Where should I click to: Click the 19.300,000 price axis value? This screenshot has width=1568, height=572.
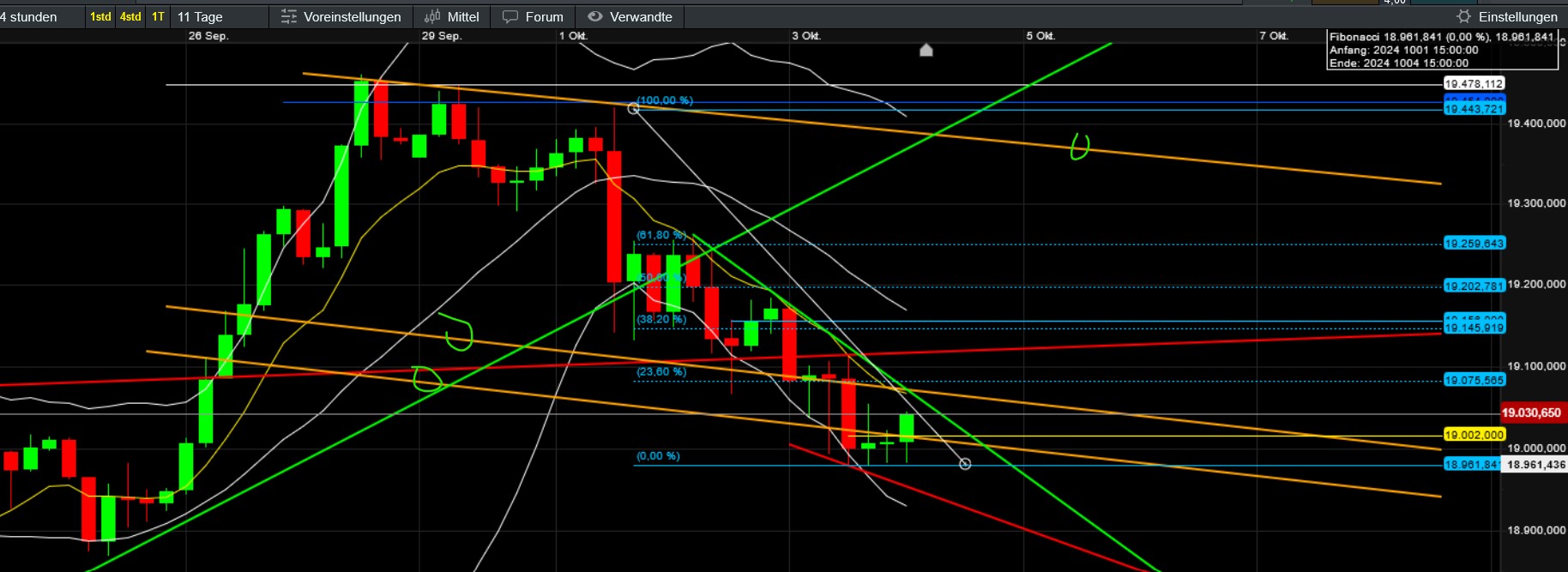click(x=1536, y=203)
